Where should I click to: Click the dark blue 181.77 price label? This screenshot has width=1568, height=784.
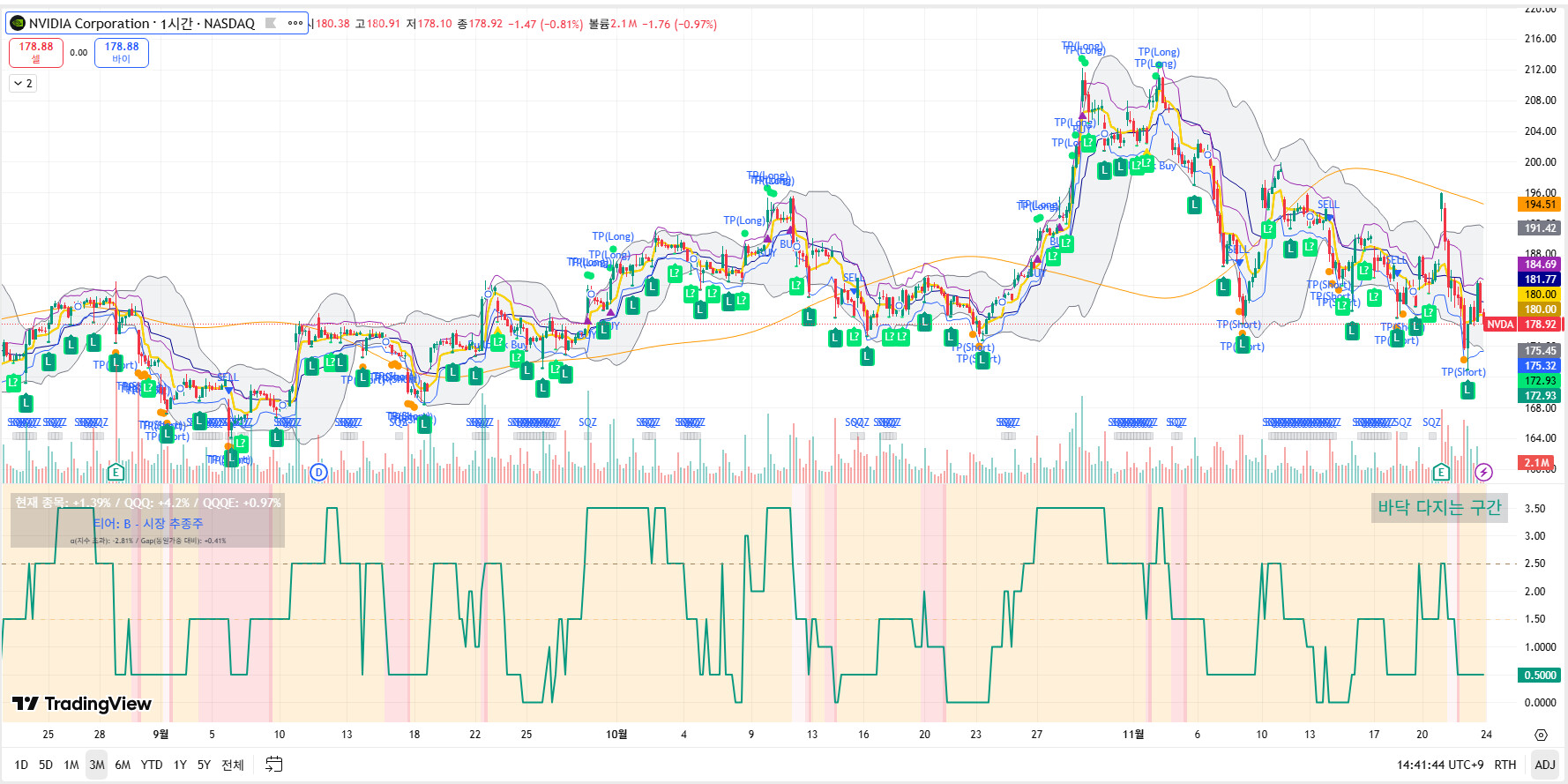click(x=1541, y=280)
